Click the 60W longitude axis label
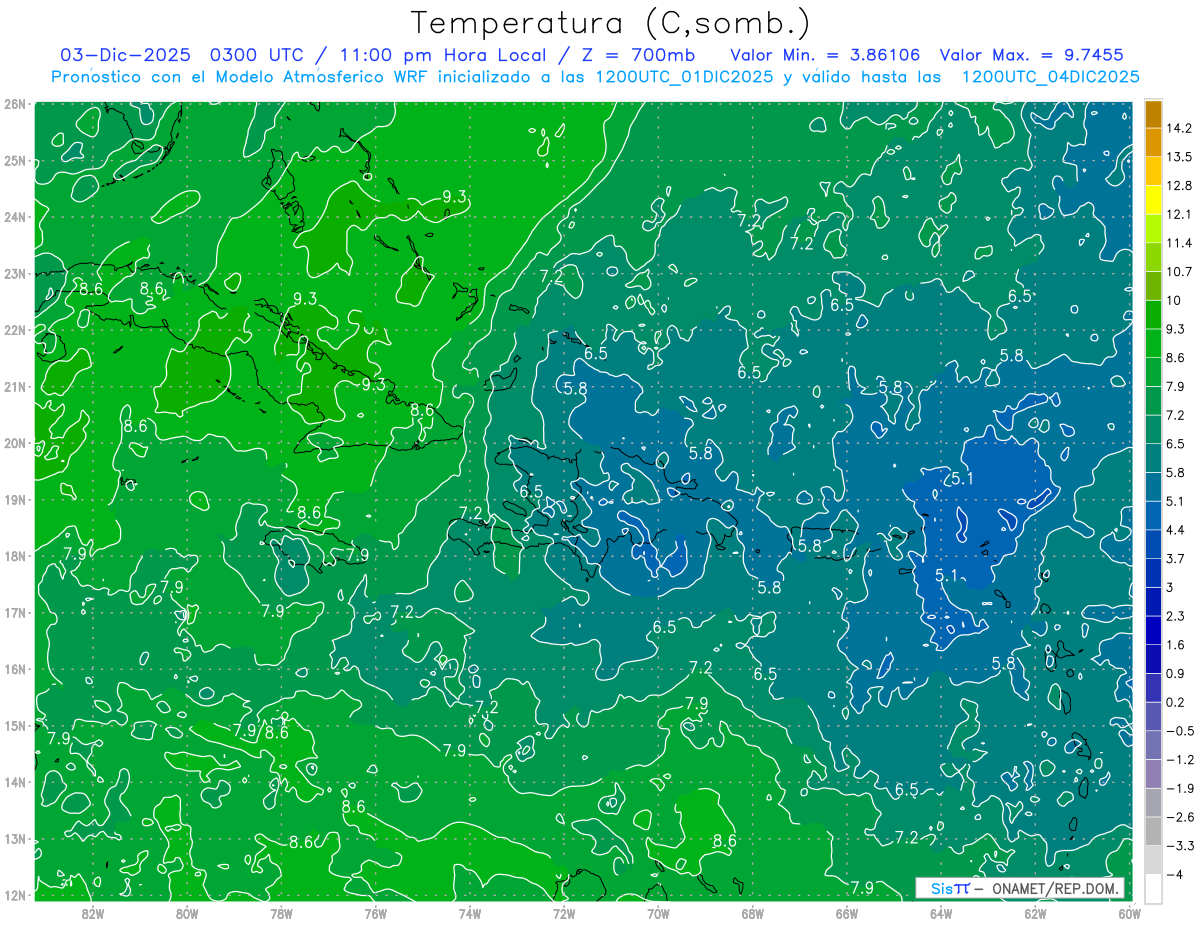Viewport: 1200px width, 927px height. (x=1129, y=913)
